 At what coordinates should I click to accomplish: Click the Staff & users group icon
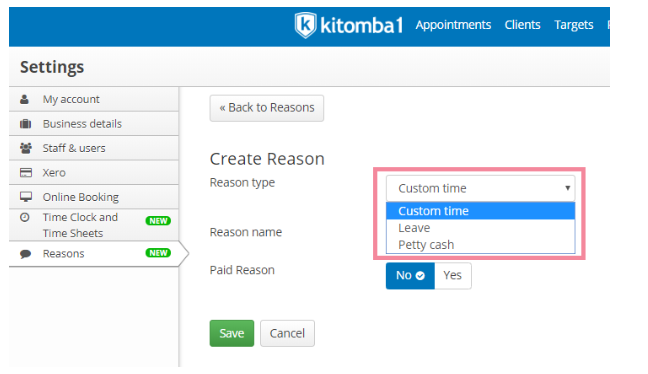(x=26, y=148)
